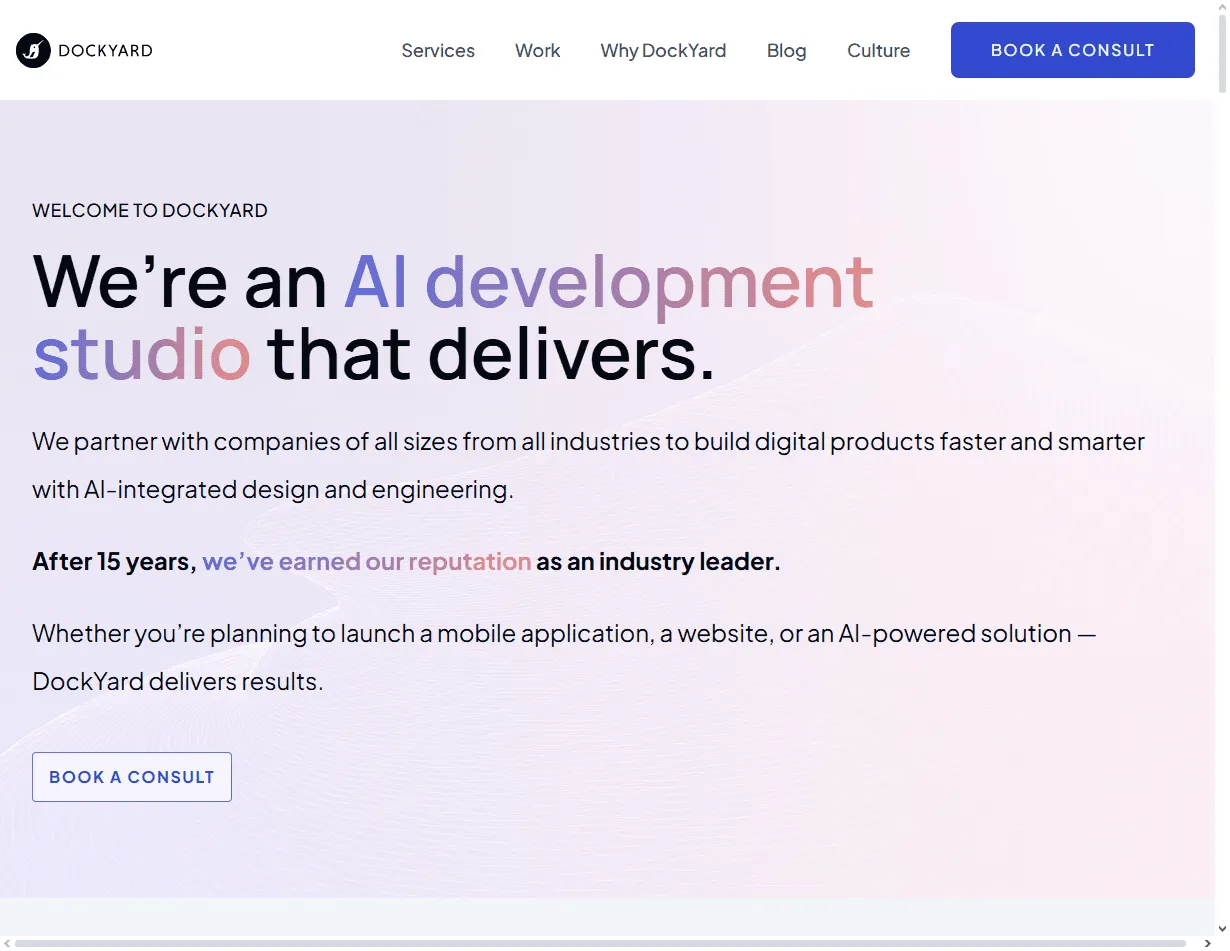Click the "WELCOME TO DOCKYARD" text
The width and height of the screenshot is (1230, 951).
(150, 211)
